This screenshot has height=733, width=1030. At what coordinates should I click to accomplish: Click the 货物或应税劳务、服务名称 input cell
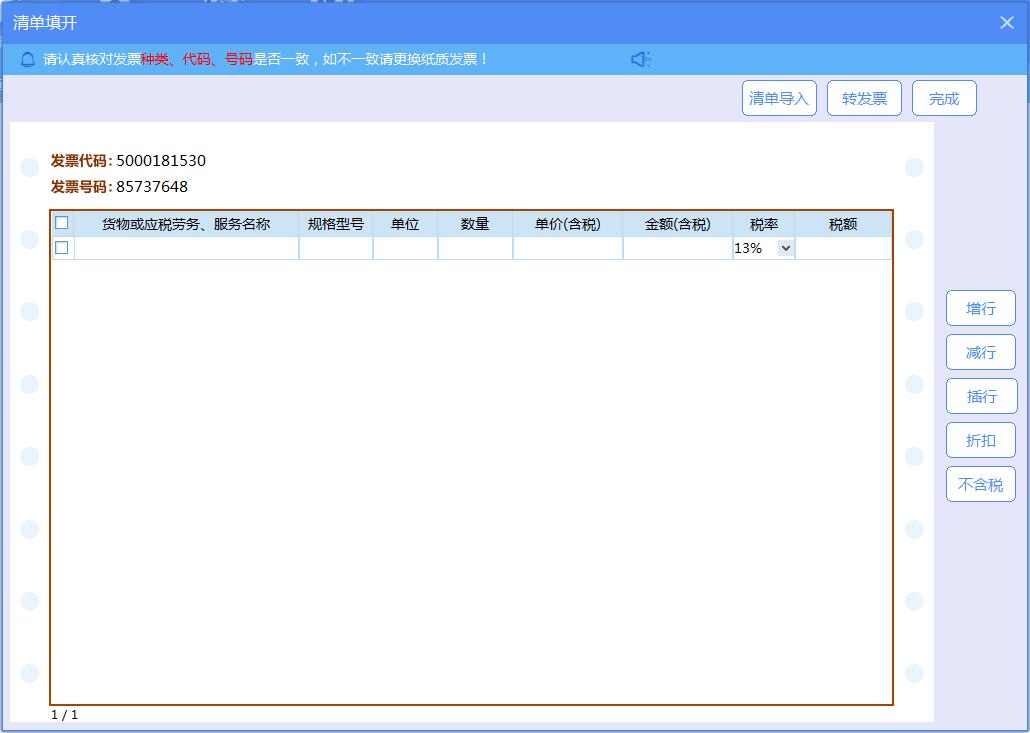(x=186, y=248)
